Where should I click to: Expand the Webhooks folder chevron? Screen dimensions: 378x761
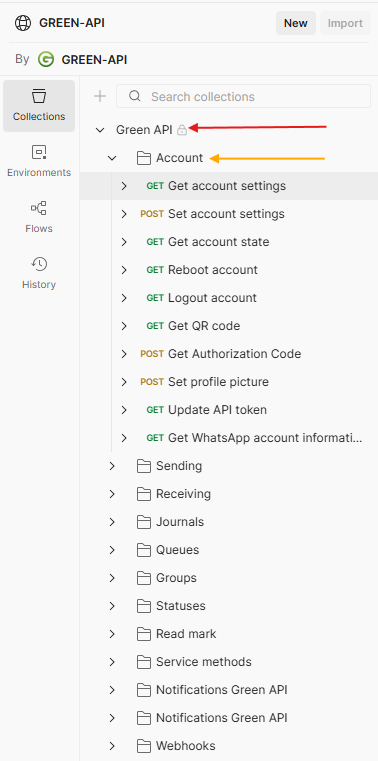click(x=112, y=746)
